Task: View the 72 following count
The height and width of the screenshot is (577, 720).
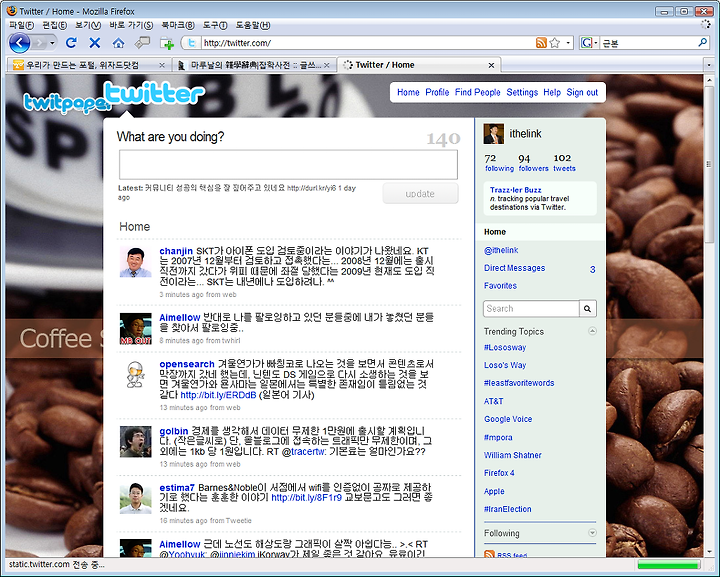Action: click(x=499, y=163)
